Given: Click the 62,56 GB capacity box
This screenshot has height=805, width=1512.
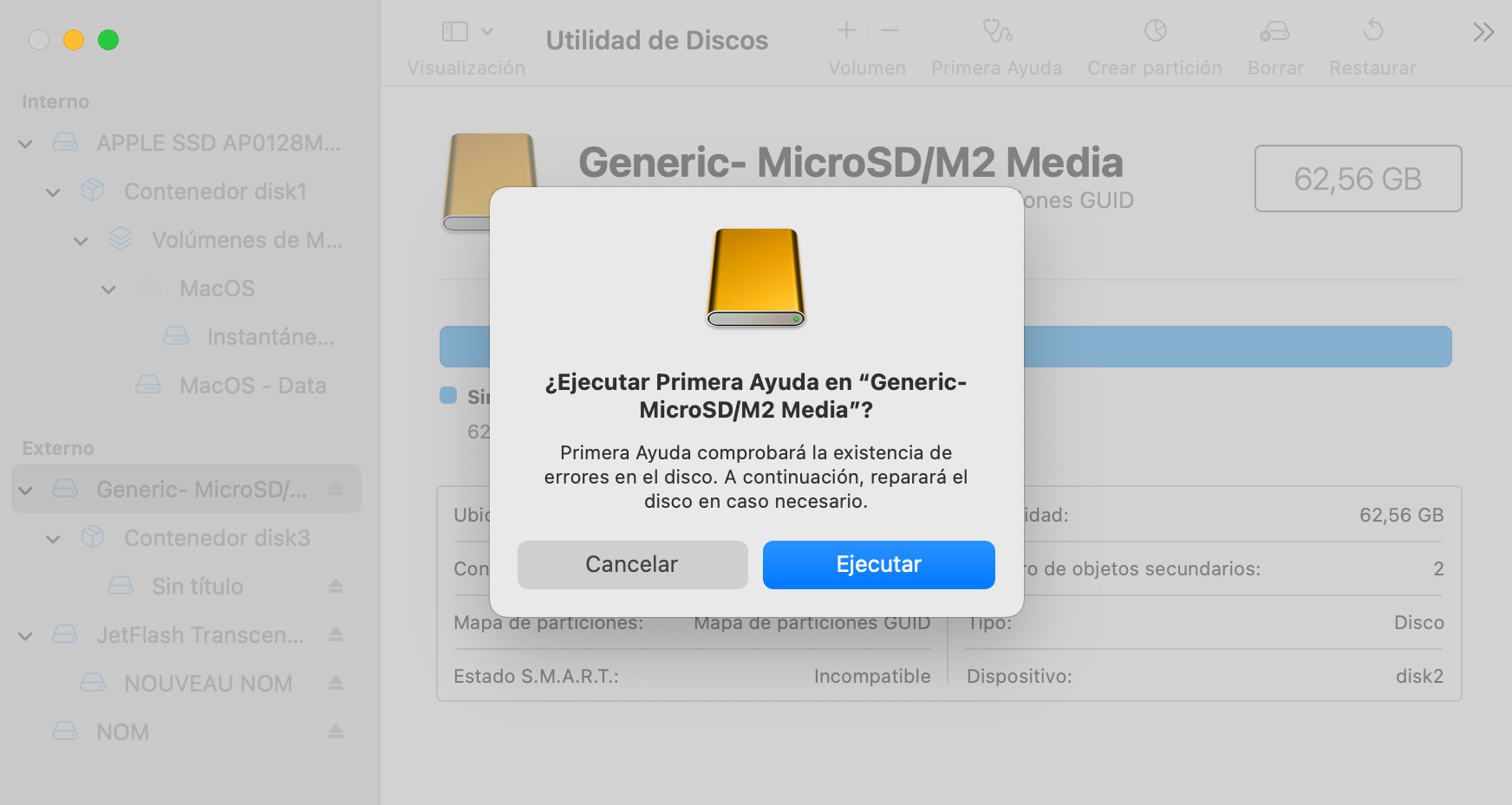Looking at the screenshot, I should pyautogui.click(x=1358, y=179).
